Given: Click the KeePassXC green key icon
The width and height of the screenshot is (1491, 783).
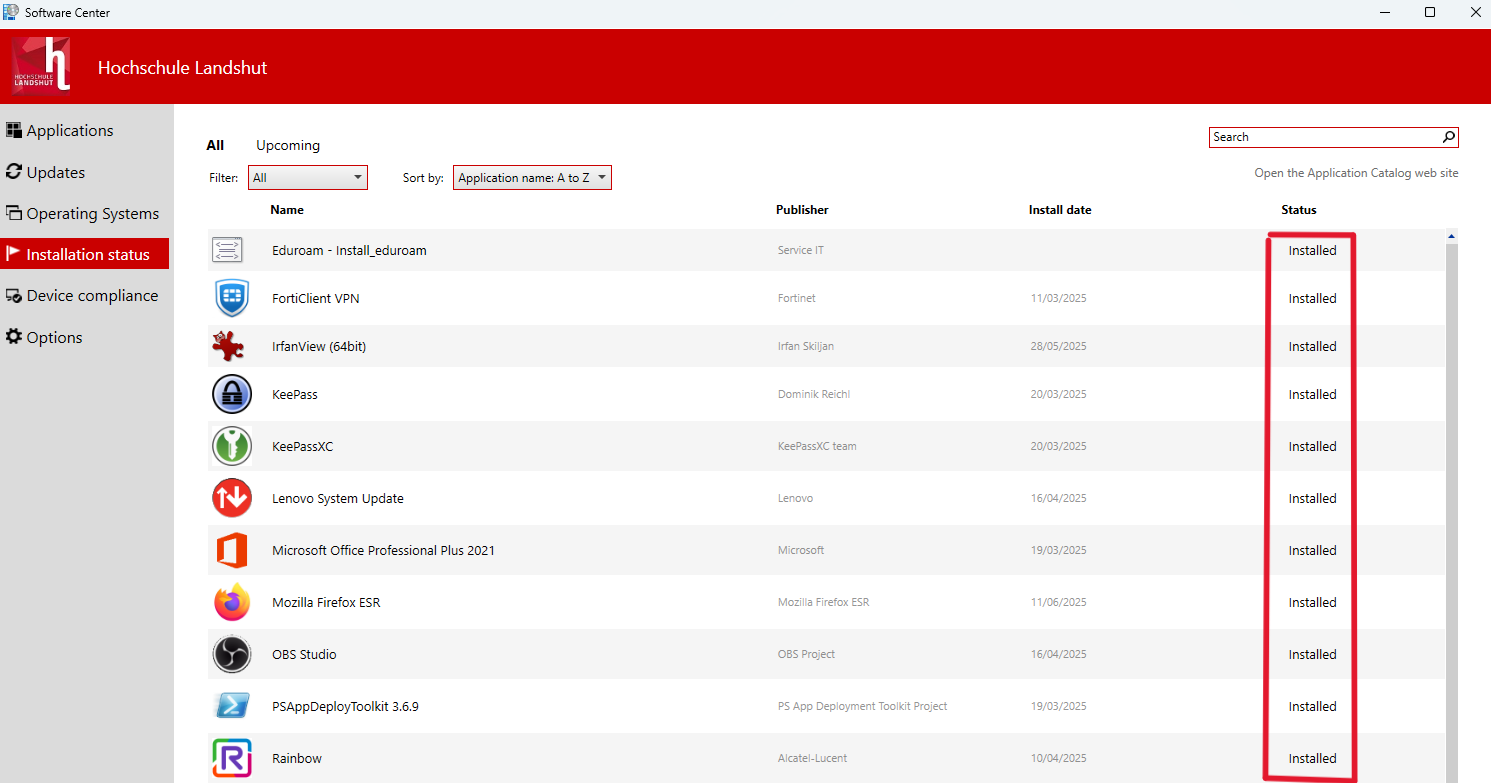Looking at the screenshot, I should point(232,446).
